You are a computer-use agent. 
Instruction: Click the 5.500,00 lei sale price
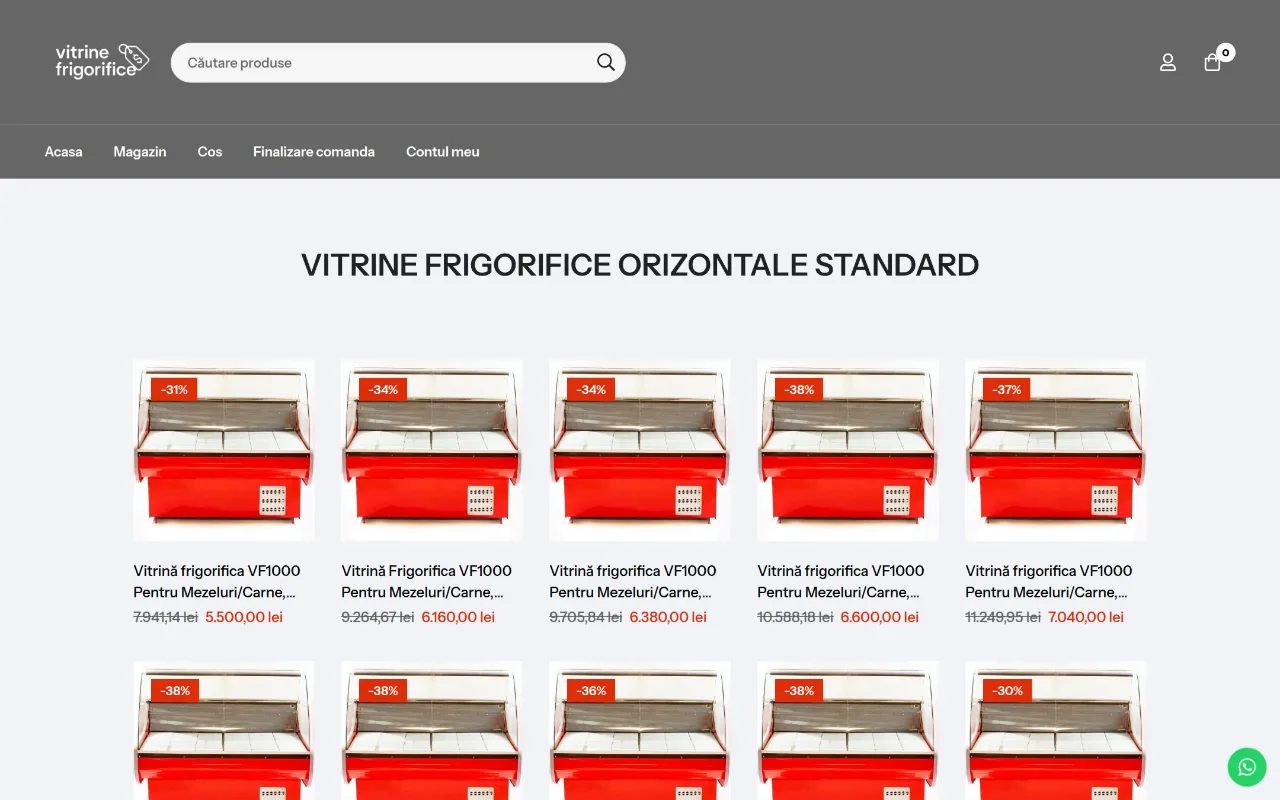(244, 617)
